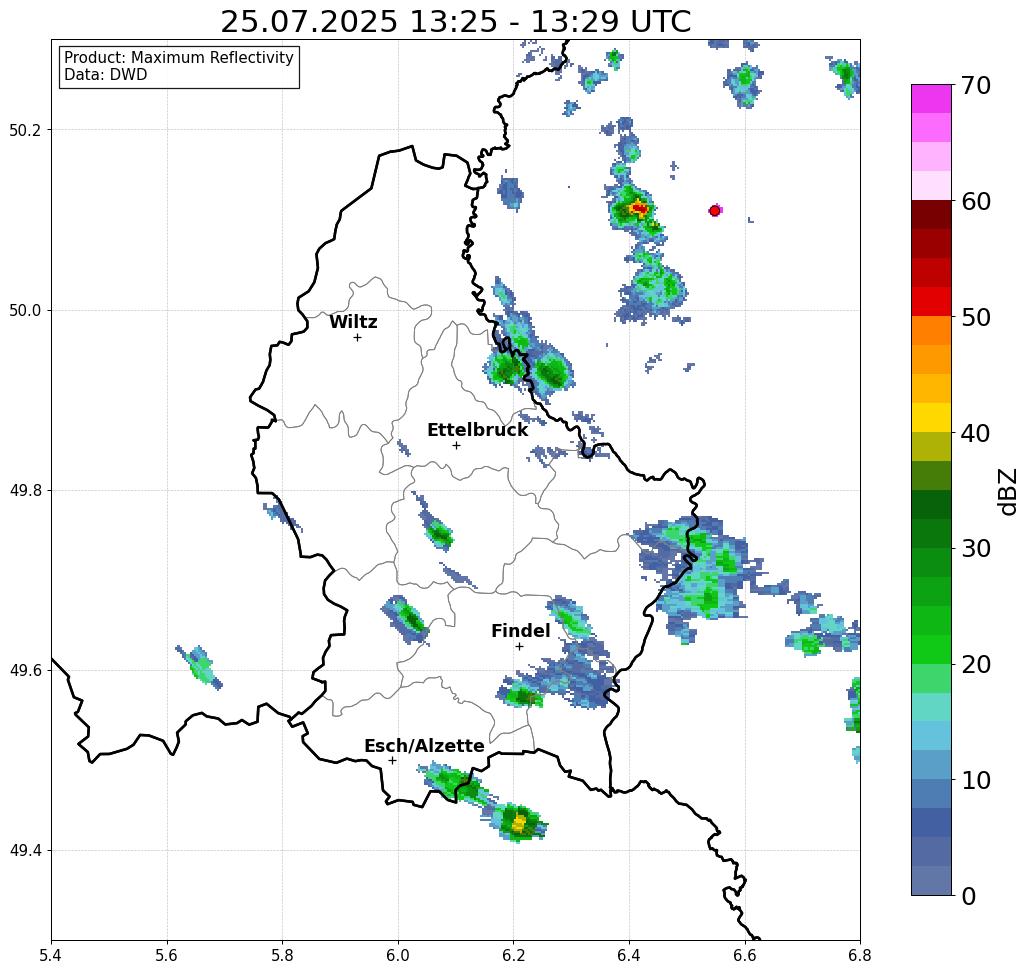Select the Wiltz city label
1029x973 pixels.
[x=353, y=322]
